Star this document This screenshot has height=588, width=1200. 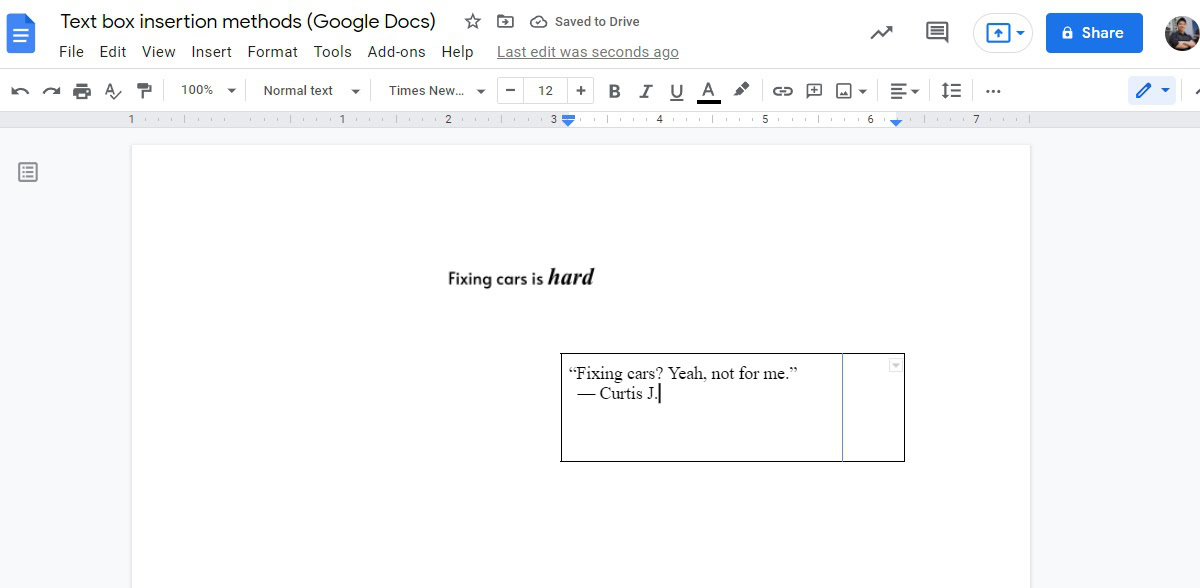[x=473, y=22]
